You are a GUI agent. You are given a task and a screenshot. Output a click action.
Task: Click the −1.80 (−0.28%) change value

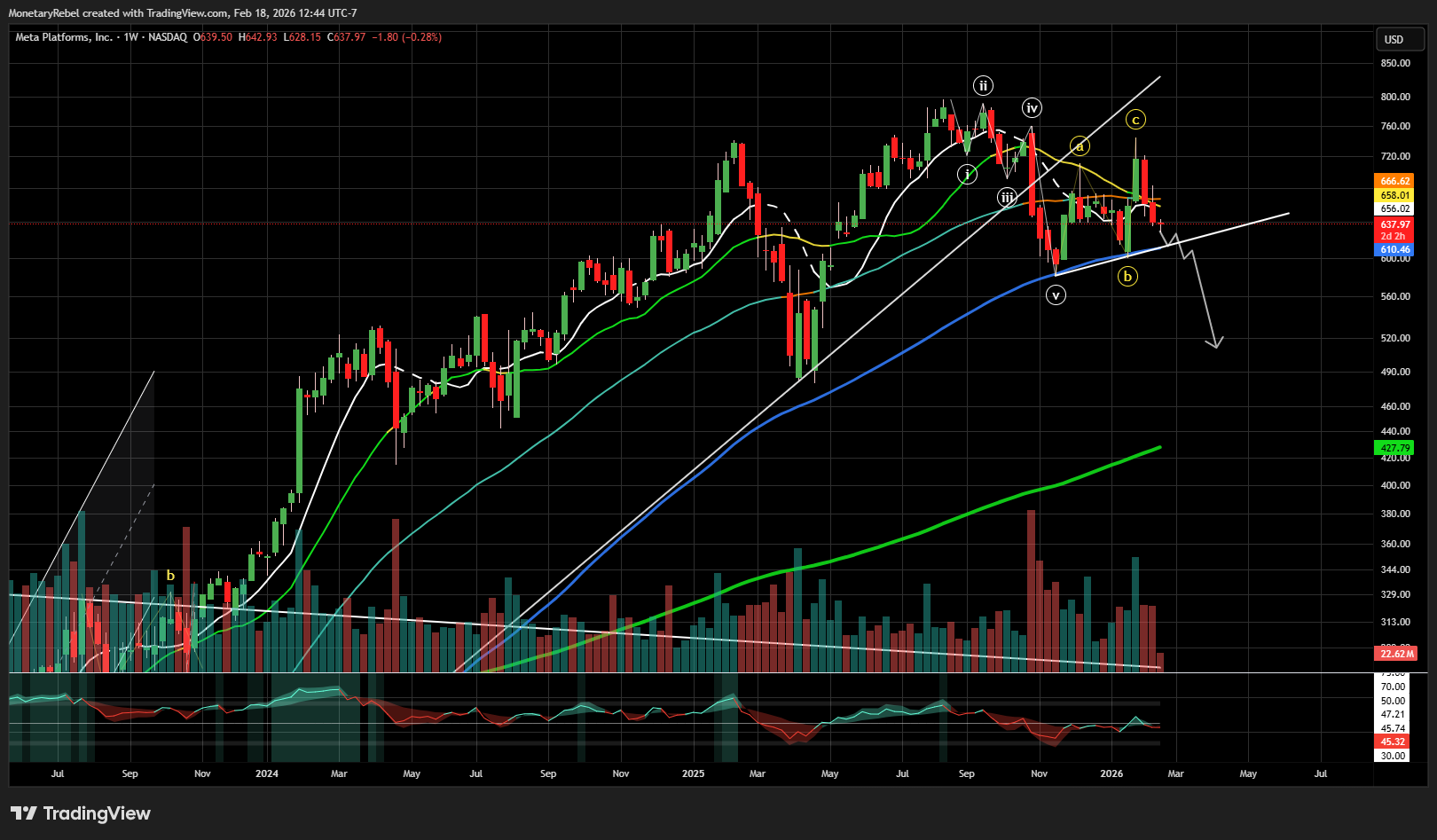[407, 37]
